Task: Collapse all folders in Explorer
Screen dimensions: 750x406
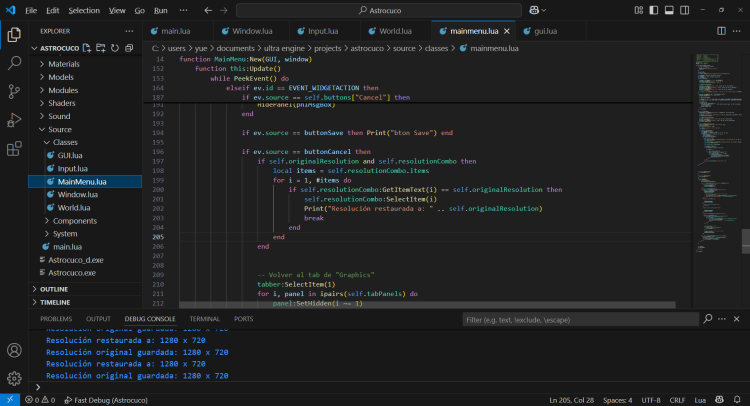Action: (x=129, y=47)
